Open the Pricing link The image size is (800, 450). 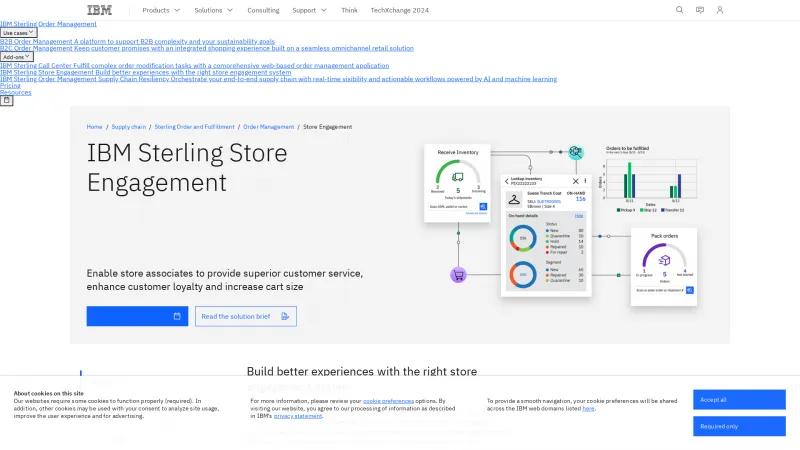[x=10, y=86]
